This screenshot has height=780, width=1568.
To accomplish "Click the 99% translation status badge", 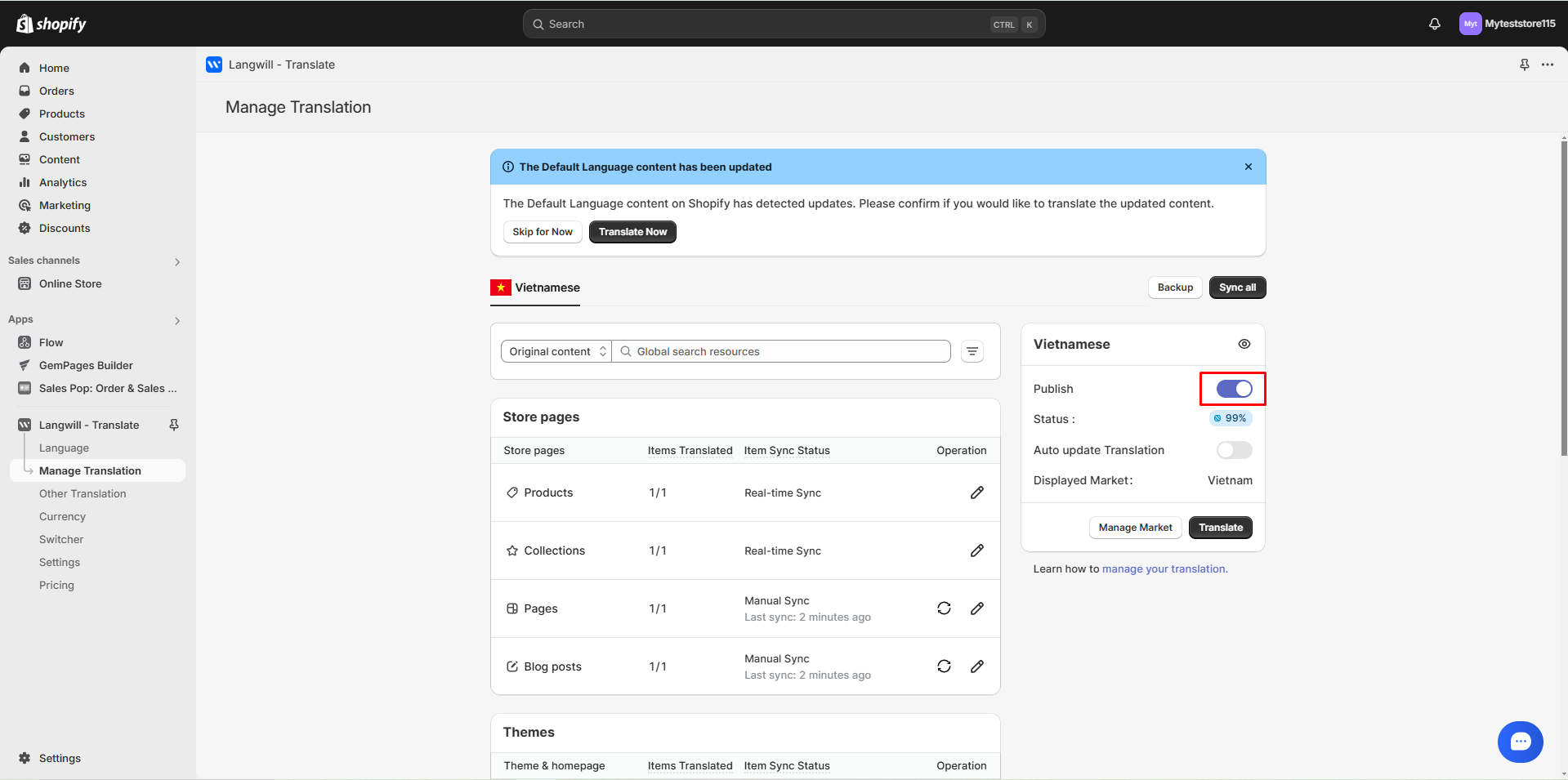I will click(1230, 417).
